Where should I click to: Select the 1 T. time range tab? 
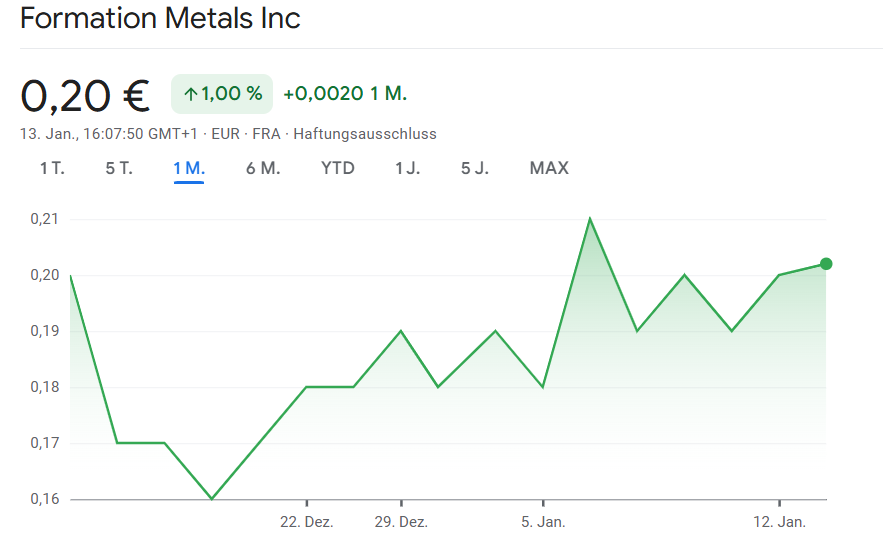[x=52, y=168]
